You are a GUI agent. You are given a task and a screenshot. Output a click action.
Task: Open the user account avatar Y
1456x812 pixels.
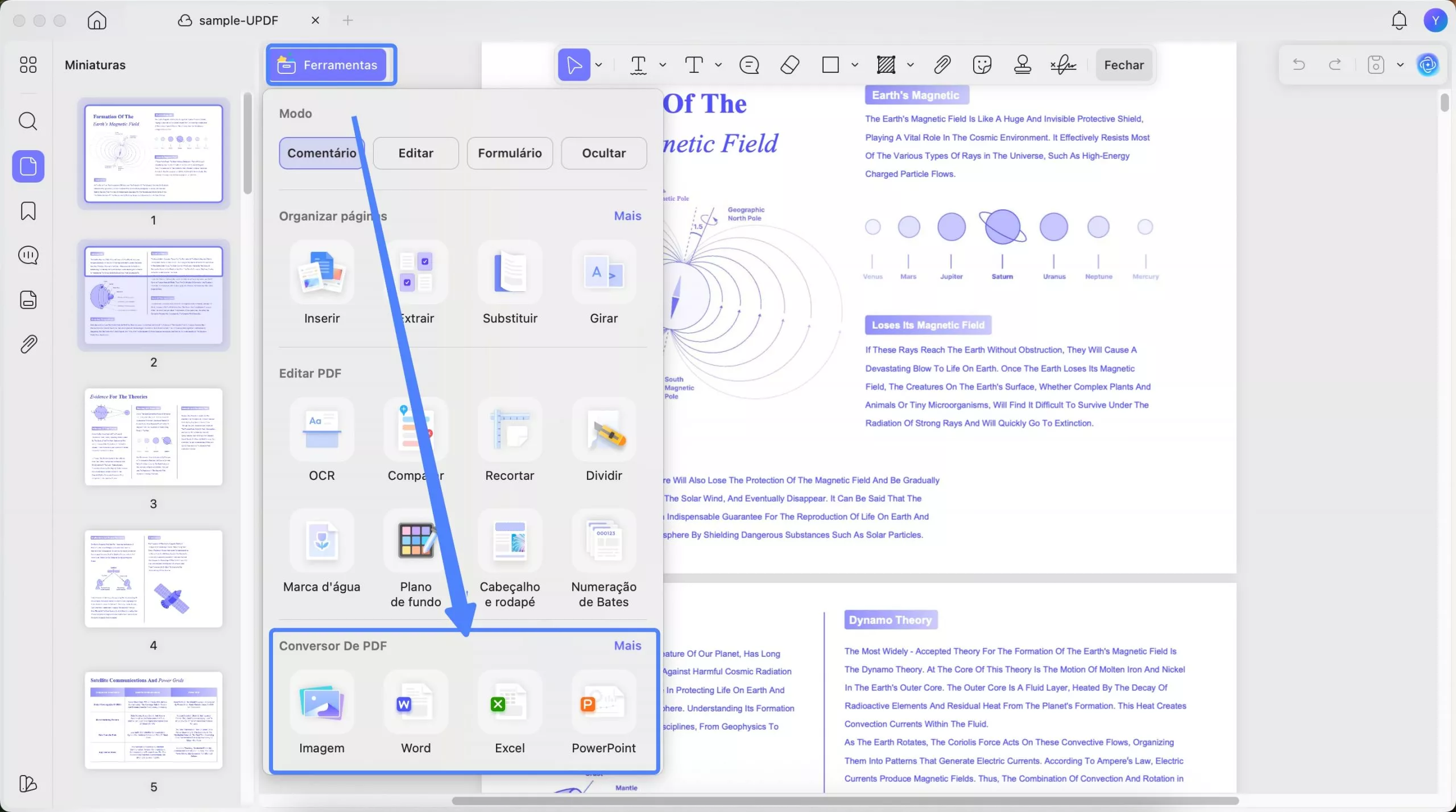click(1435, 20)
